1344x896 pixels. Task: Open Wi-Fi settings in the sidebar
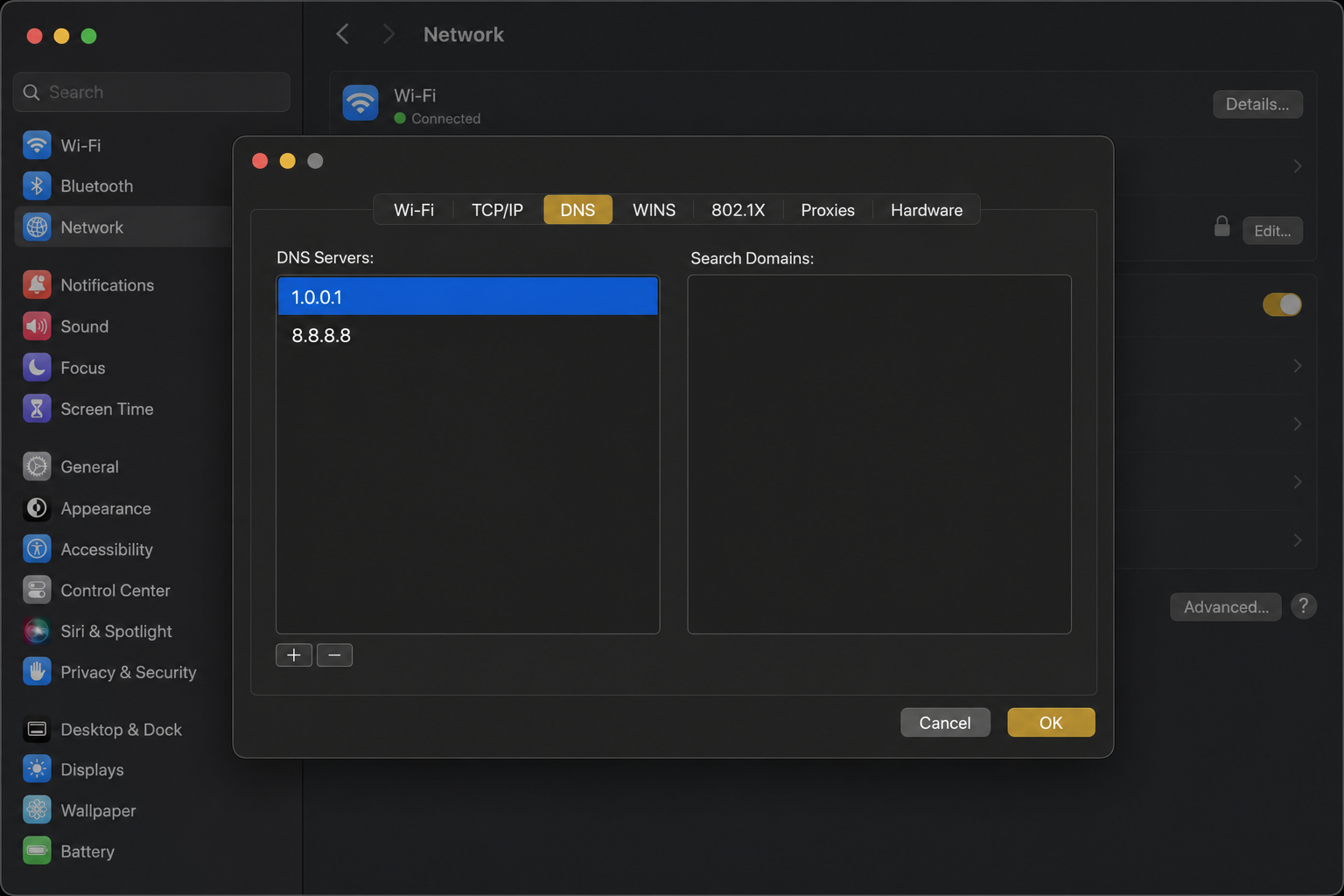click(x=80, y=145)
